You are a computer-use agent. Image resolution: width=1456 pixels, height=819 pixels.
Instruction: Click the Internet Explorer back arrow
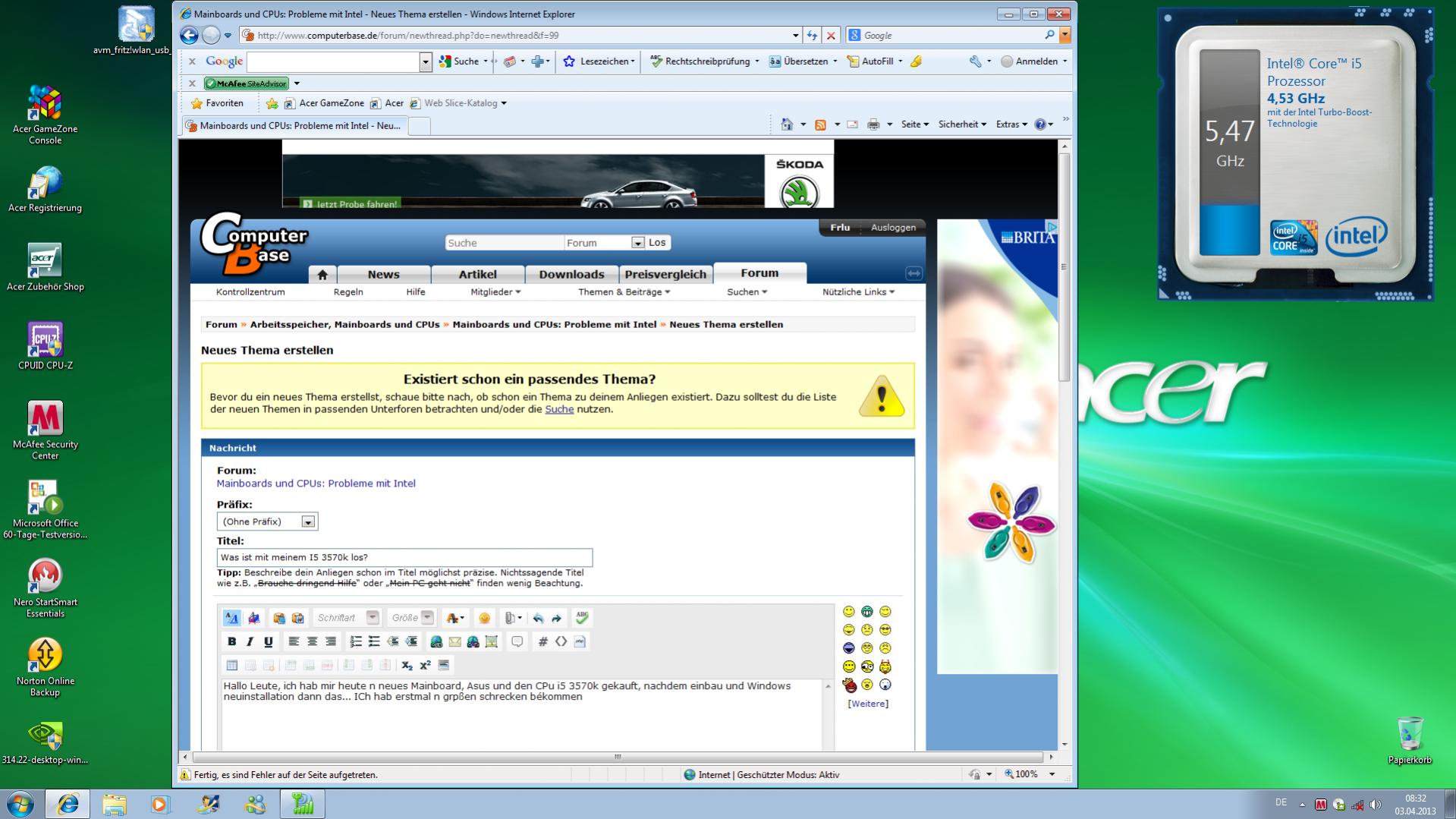(189, 35)
